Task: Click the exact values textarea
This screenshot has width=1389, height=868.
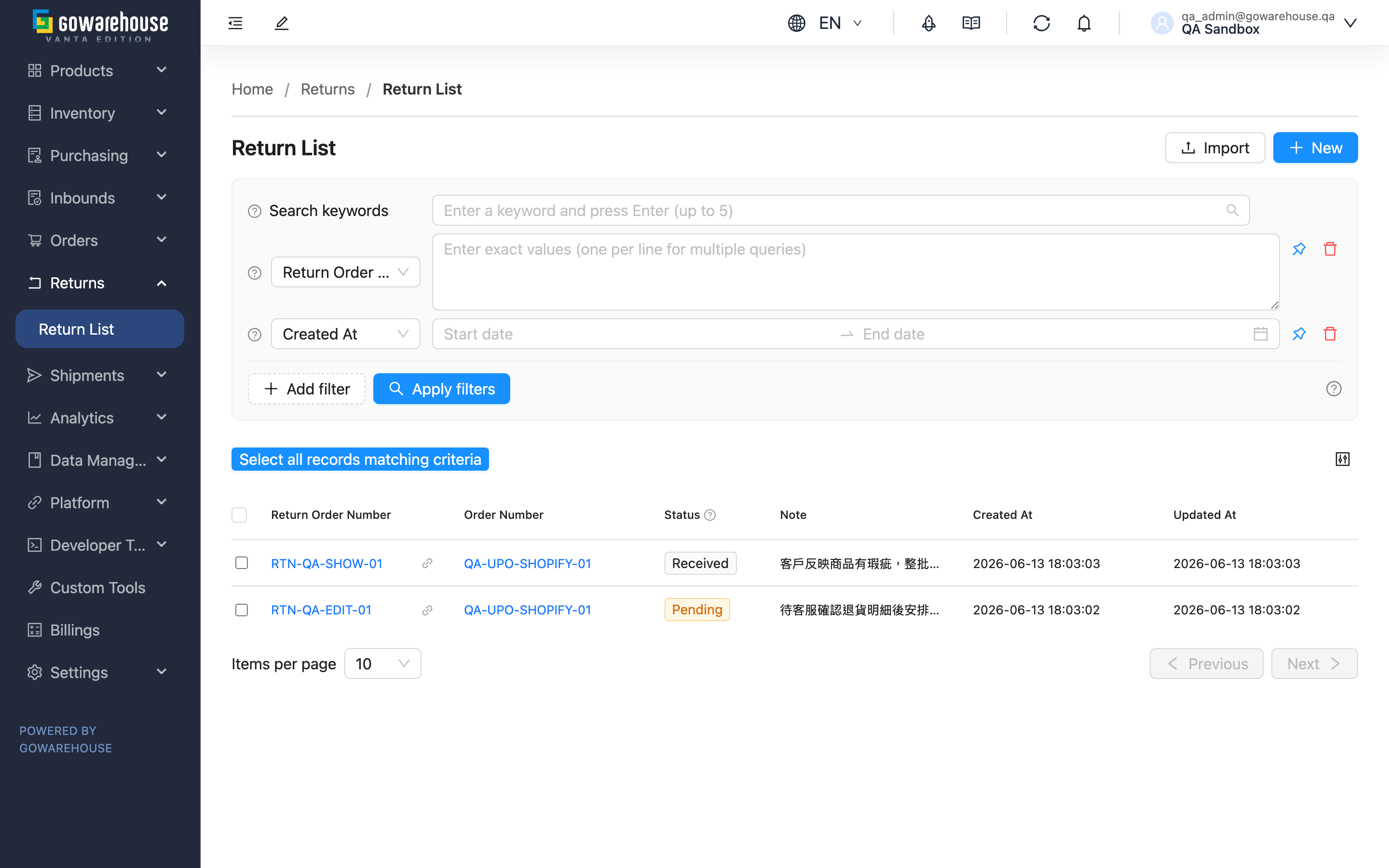Action: (x=856, y=272)
